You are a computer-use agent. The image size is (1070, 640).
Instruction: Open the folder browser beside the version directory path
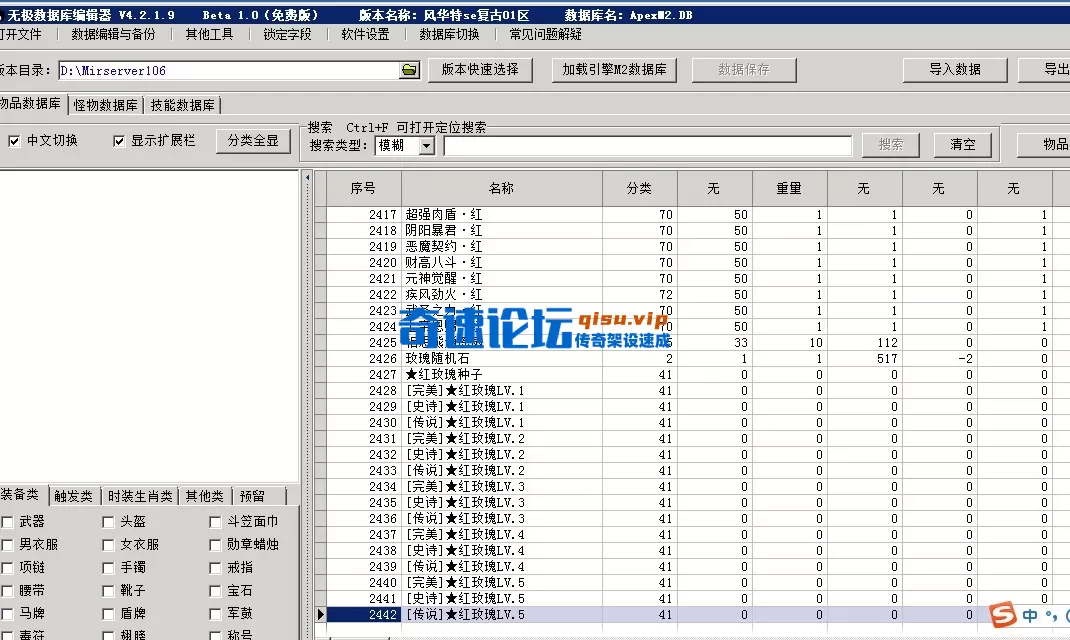pyautogui.click(x=407, y=71)
